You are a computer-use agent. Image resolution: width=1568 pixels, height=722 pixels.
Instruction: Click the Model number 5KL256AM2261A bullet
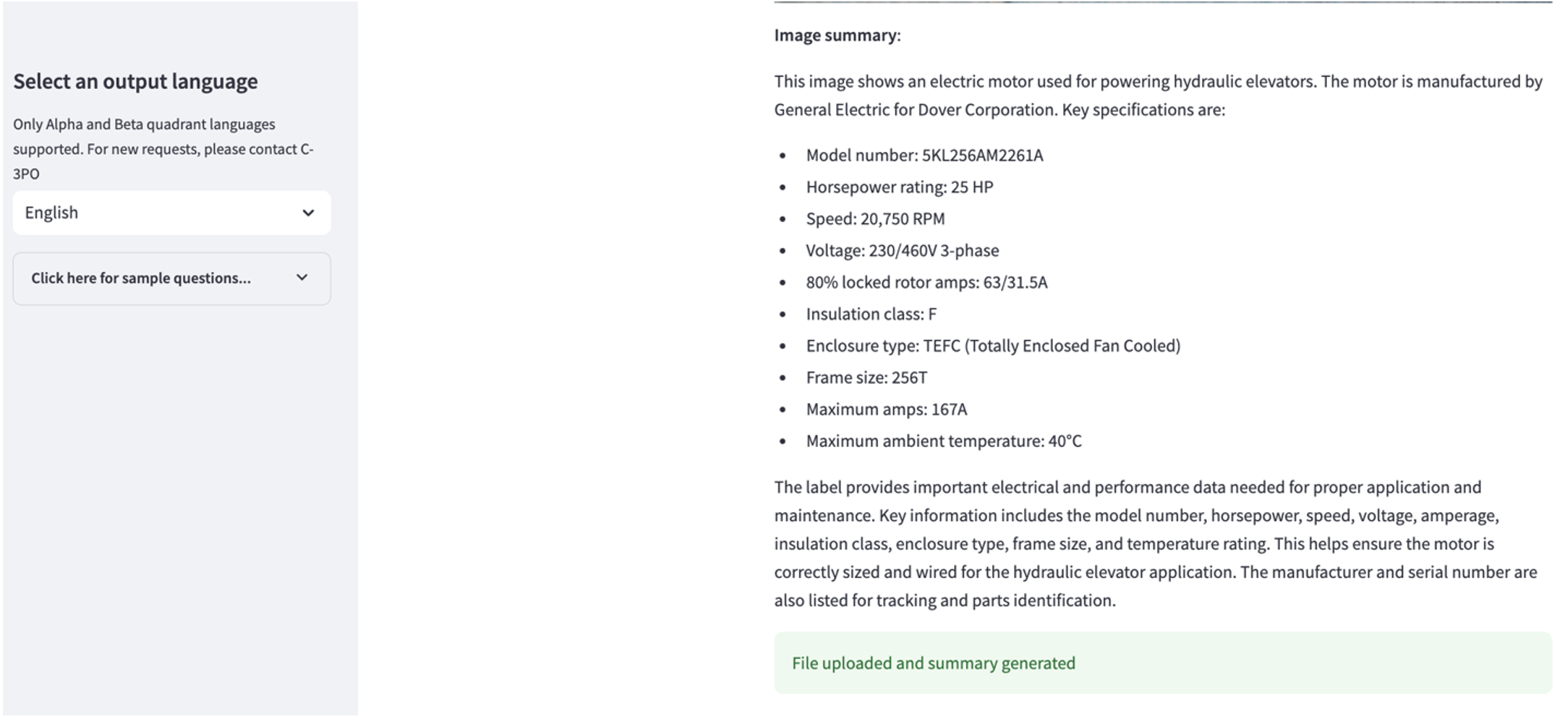[924, 156]
